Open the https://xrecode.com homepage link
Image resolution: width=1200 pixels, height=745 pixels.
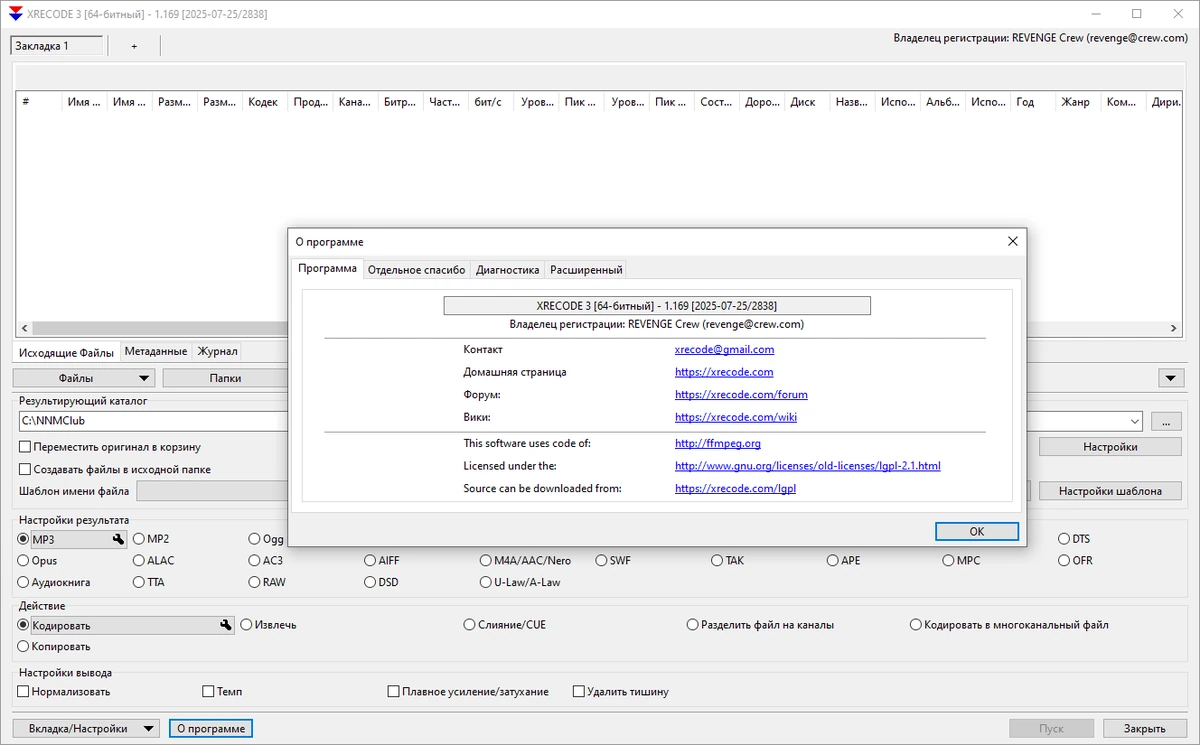click(x=724, y=372)
